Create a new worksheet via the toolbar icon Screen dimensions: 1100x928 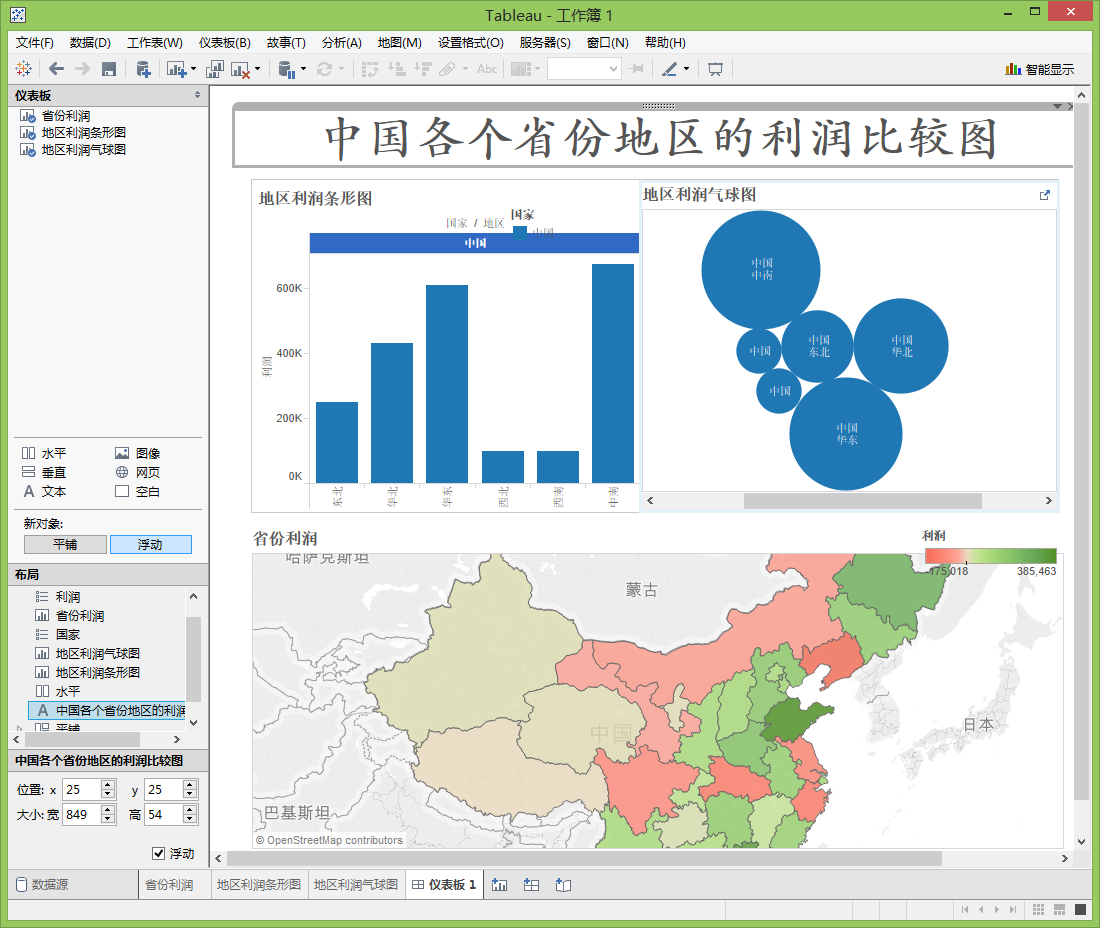175,69
